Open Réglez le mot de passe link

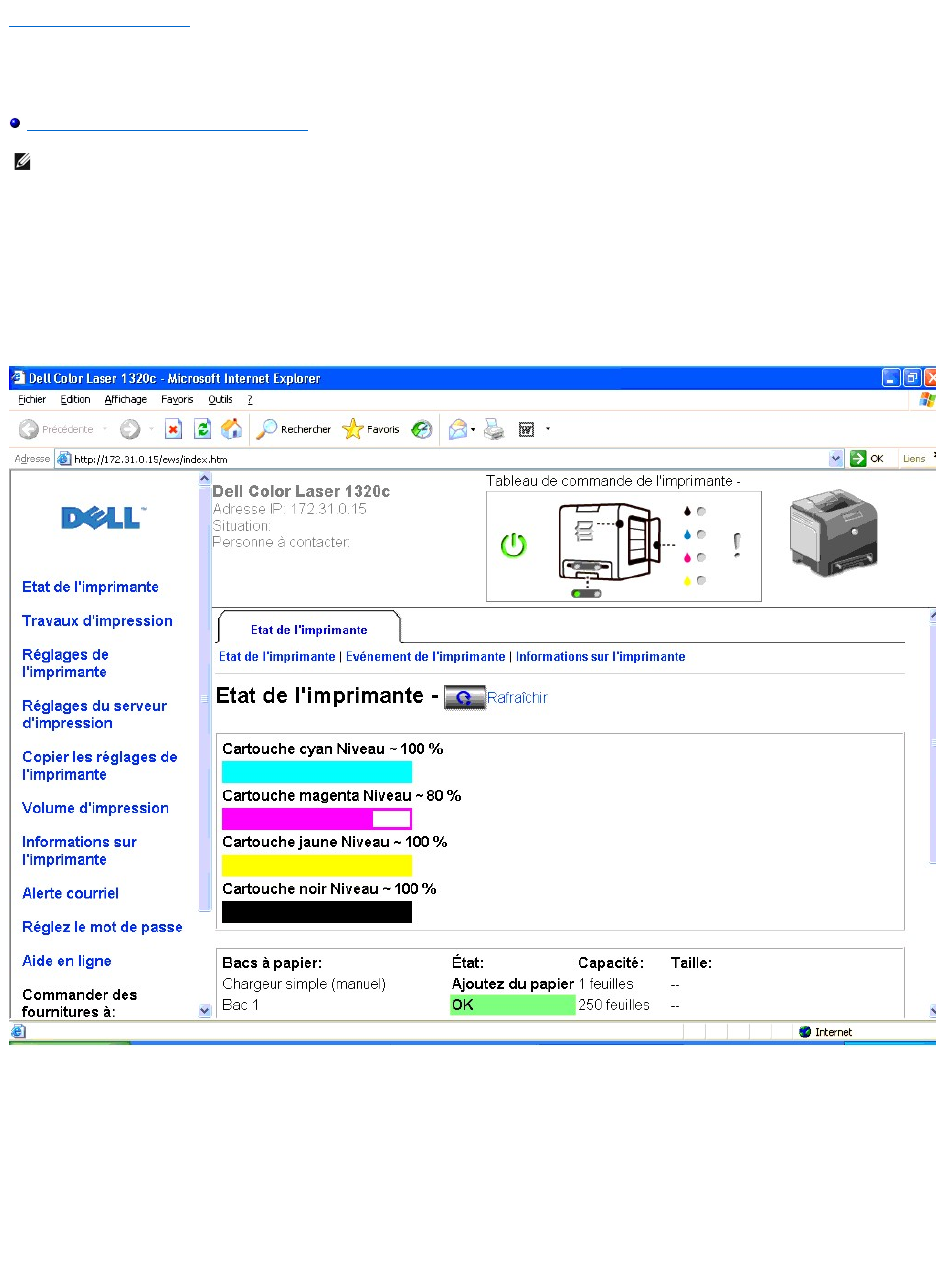[x=102, y=927]
